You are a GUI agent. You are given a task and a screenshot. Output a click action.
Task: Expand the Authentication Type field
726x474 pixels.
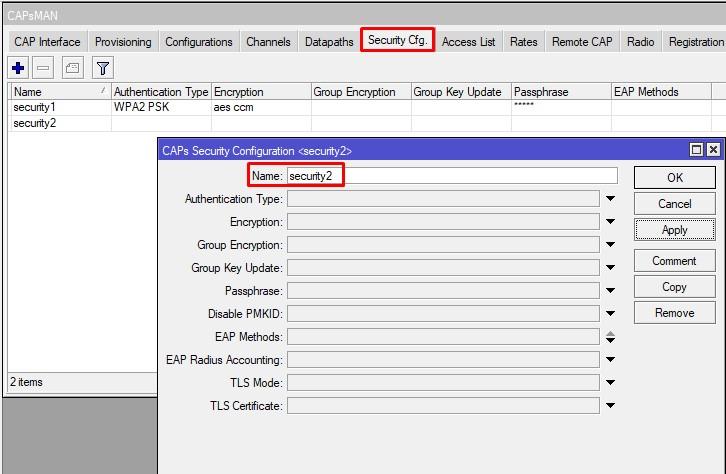(x=610, y=199)
